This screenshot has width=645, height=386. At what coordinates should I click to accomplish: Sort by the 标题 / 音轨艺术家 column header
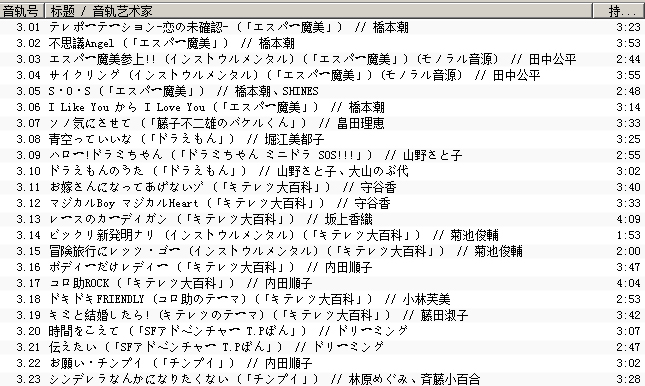(x=318, y=11)
